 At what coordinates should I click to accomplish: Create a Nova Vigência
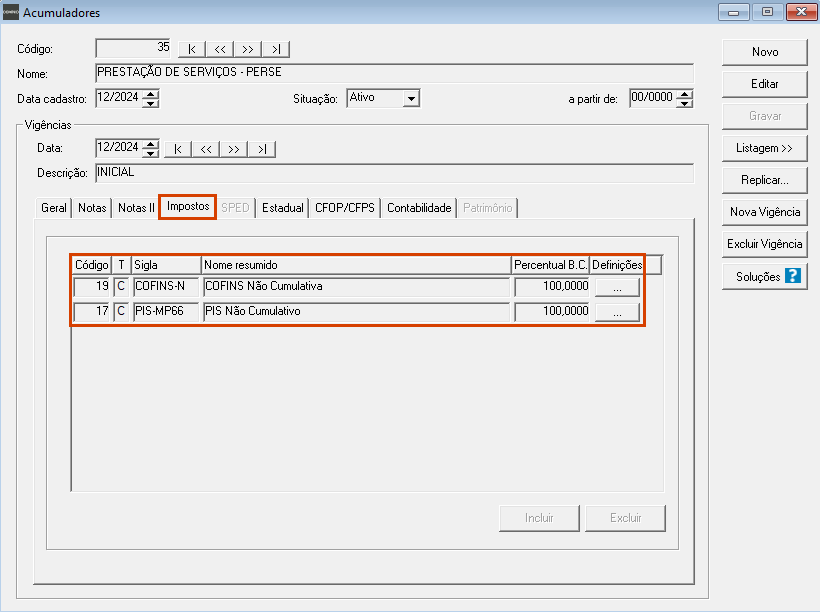click(x=765, y=212)
